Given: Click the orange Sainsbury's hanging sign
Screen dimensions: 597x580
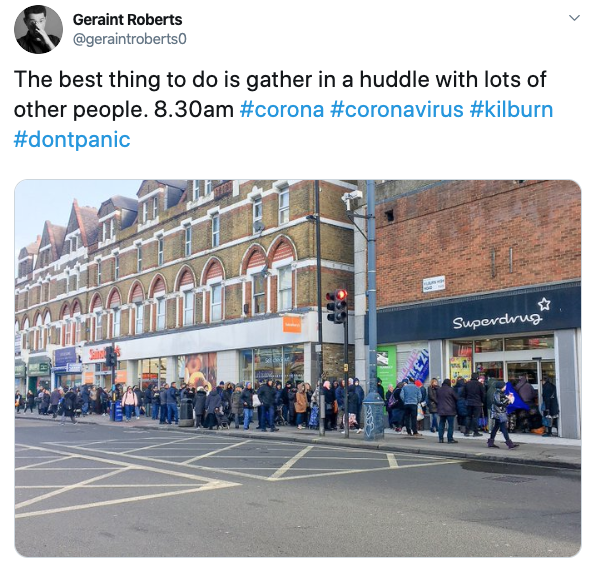Looking at the screenshot, I should (x=292, y=324).
